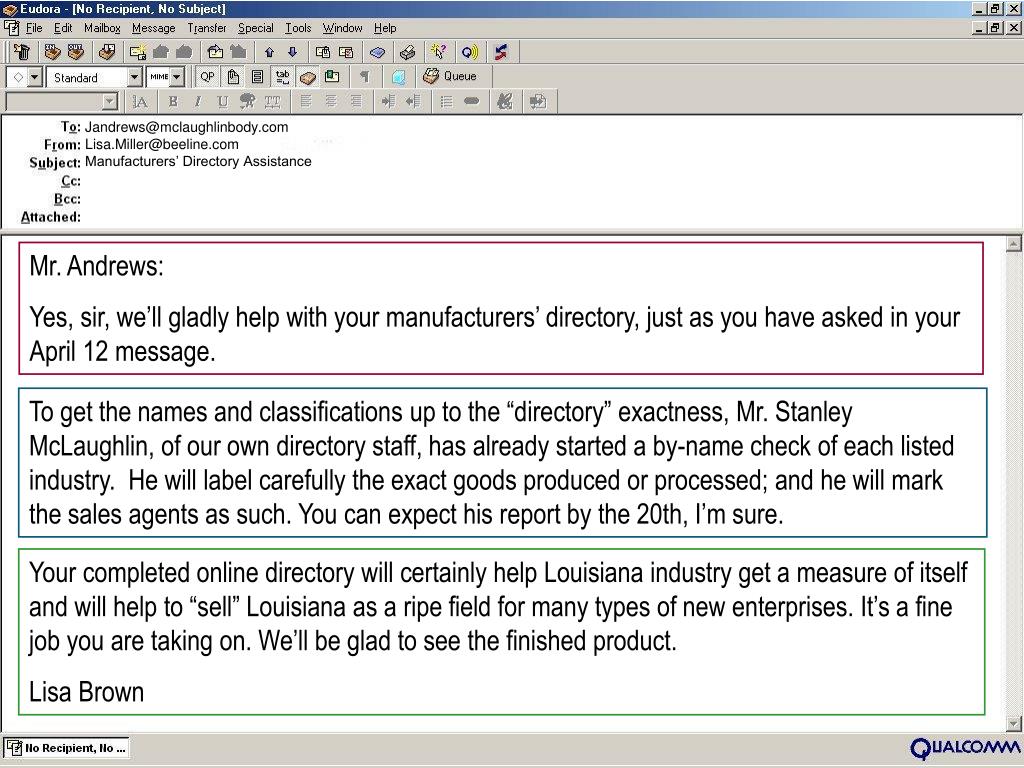Screen dimensions: 1024x768
Task: Click the Delete message trash icon
Action: [22, 52]
